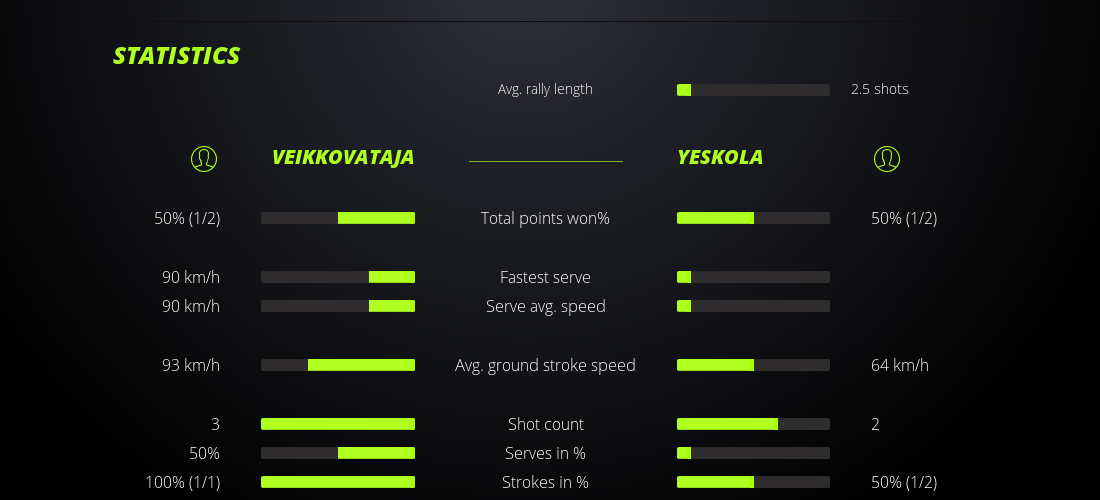Click Yeskola's Serve avg. speed bar
Image resolution: width=1100 pixels, height=500 pixels.
click(753, 306)
